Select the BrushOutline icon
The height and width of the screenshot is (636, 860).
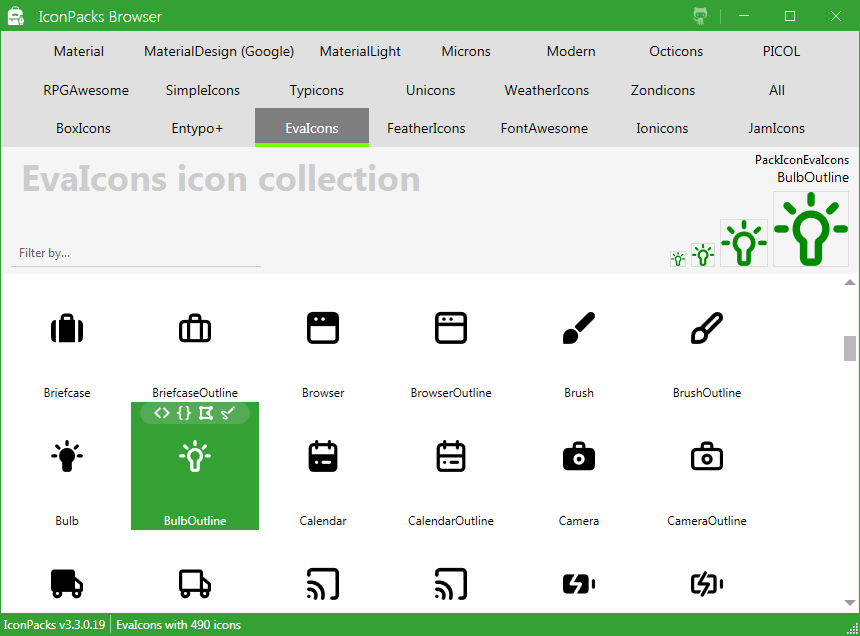(x=707, y=328)
